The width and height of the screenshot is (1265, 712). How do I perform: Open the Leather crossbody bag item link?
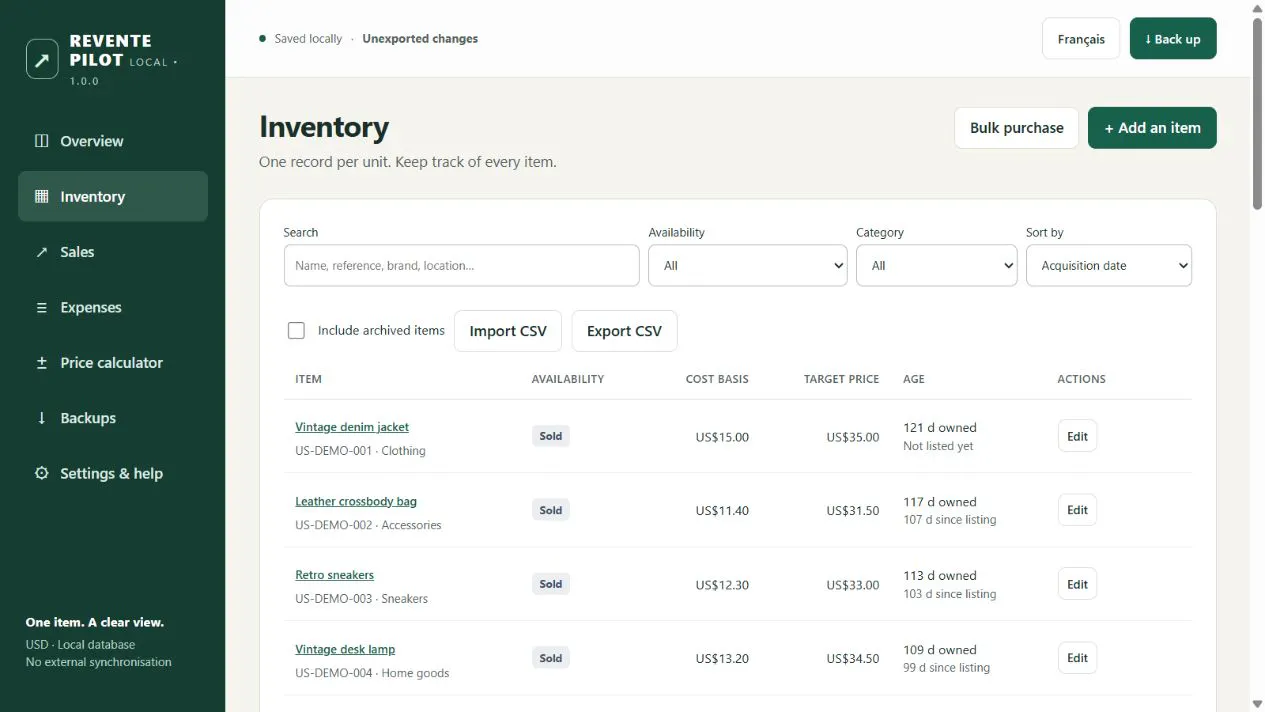tap(356, 501)
